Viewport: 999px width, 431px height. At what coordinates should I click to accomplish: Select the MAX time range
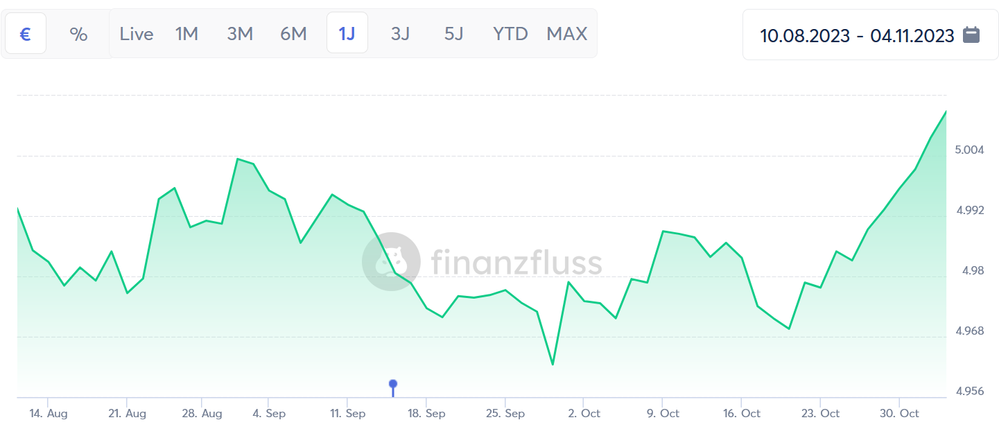[x=567, y=34]
